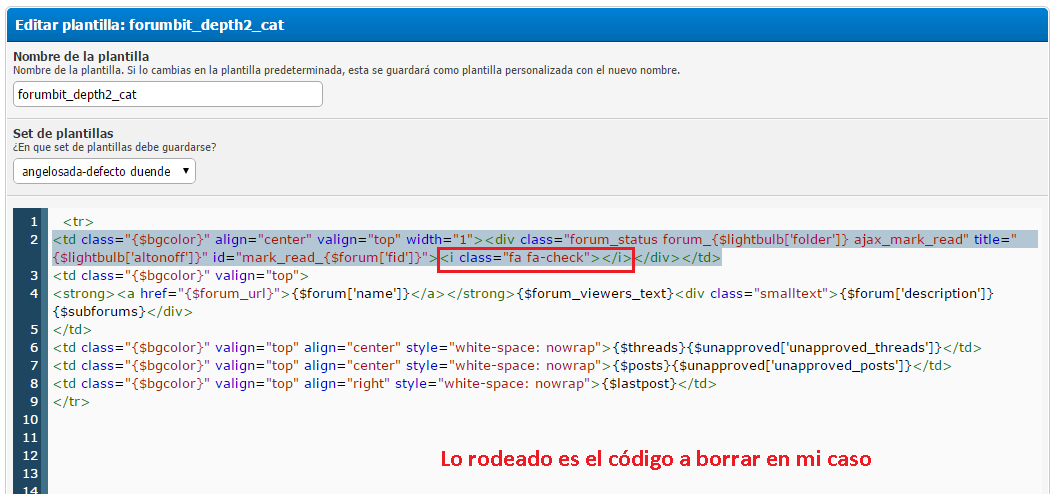Screen dimensions: 1052x494
Task: Click line number 4 in gutter
Action: point(34,293)
